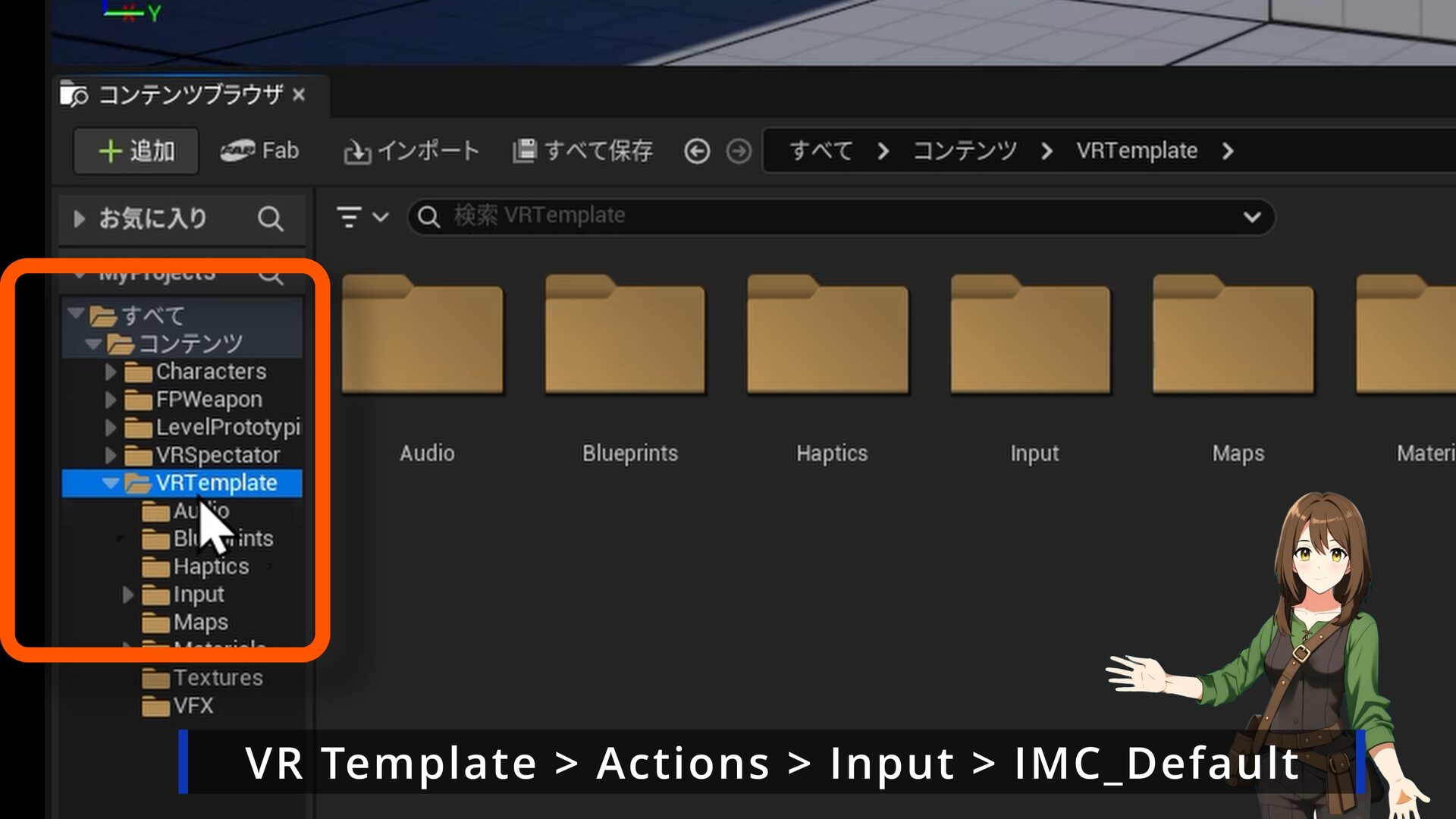Click Save All (すべて保存) disk icon
Image resolution: width=1456 pixels, height=819 pixels.
pos(524,151)
